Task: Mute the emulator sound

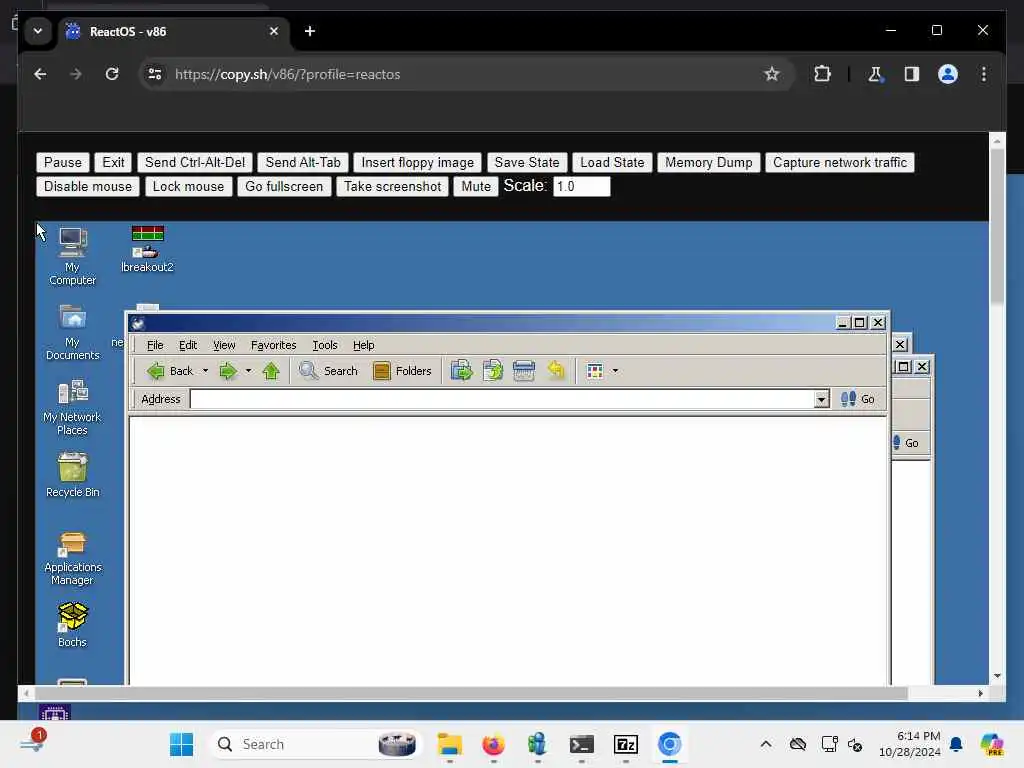Action: (x=476, y=187)
